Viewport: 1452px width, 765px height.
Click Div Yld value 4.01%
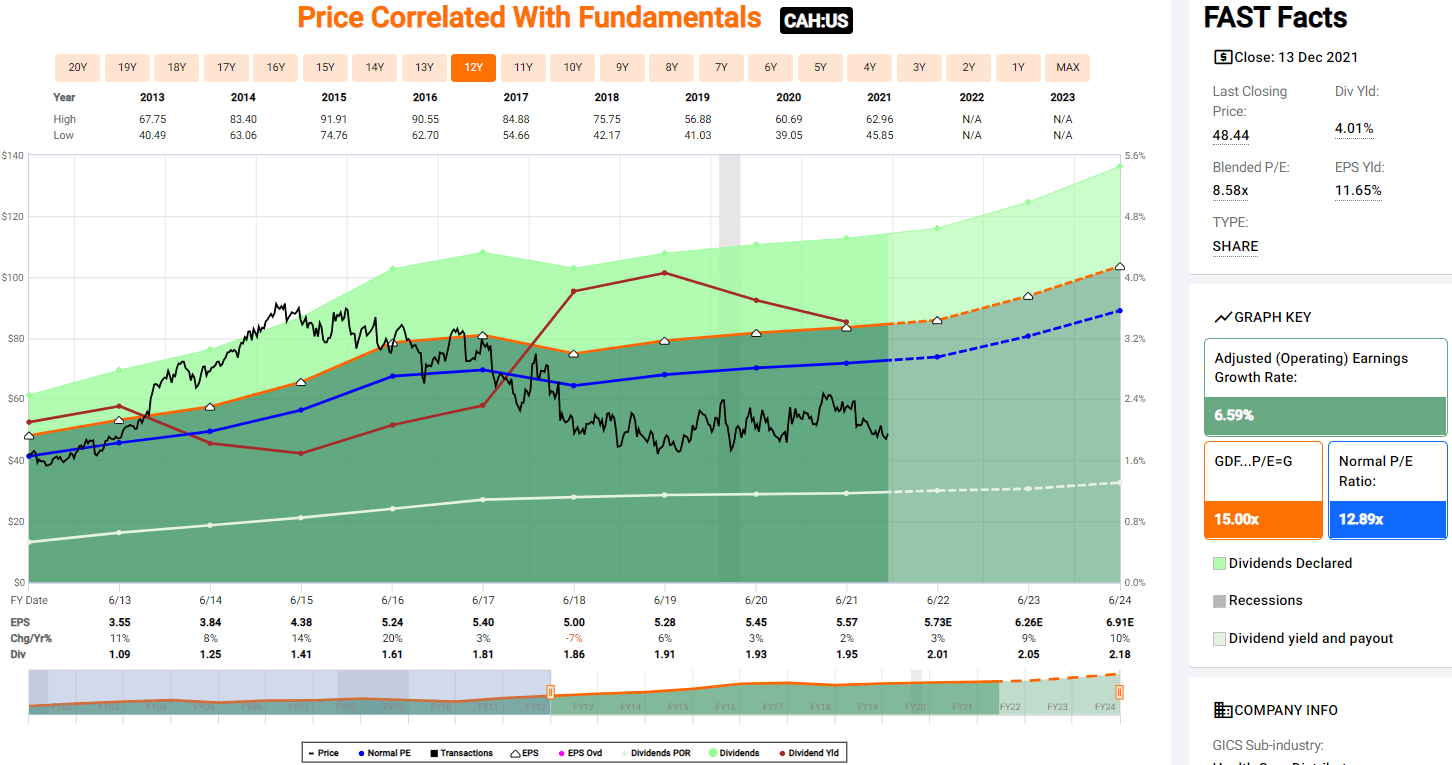click(x=1354, y=128)
